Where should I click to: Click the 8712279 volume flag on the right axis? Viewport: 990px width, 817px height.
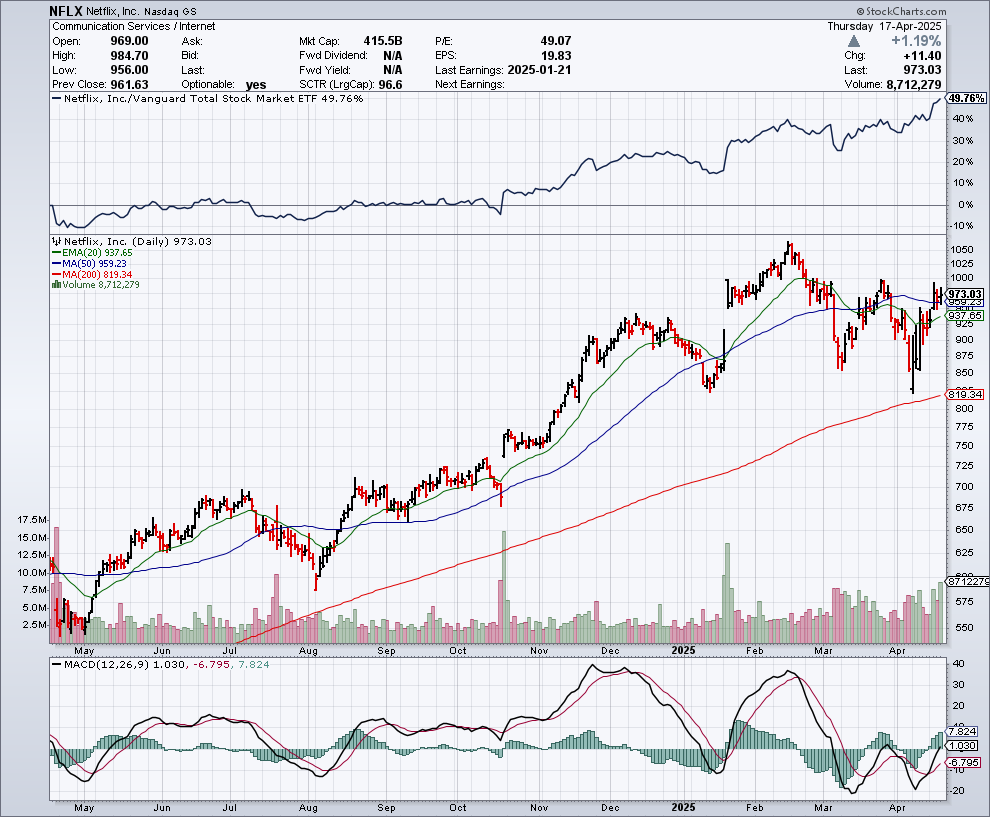pyautogui.click(x=967, y=581)
